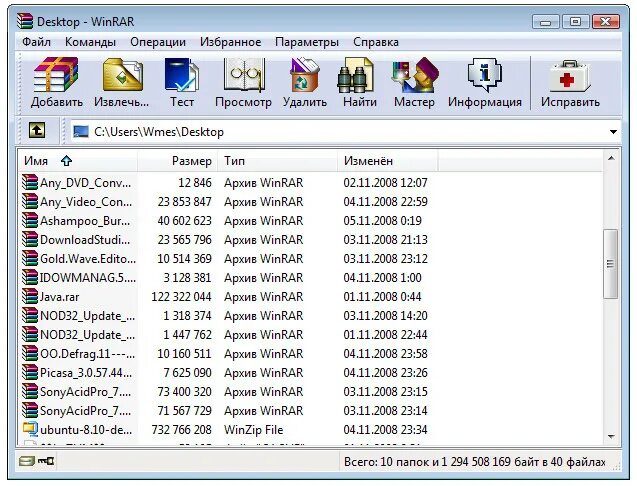Sort the list by the Имя column

click(77, 161)
